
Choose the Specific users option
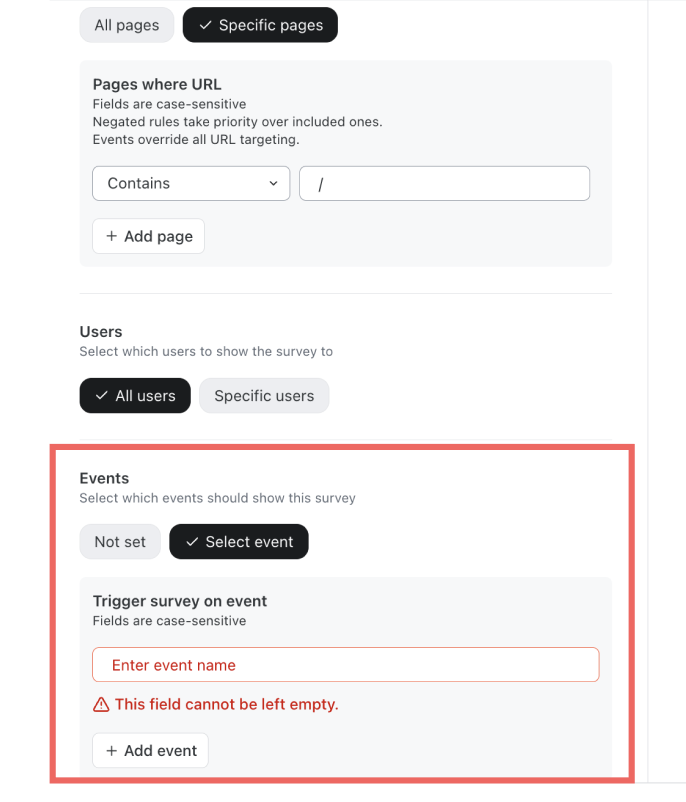[x=264, y=395]
